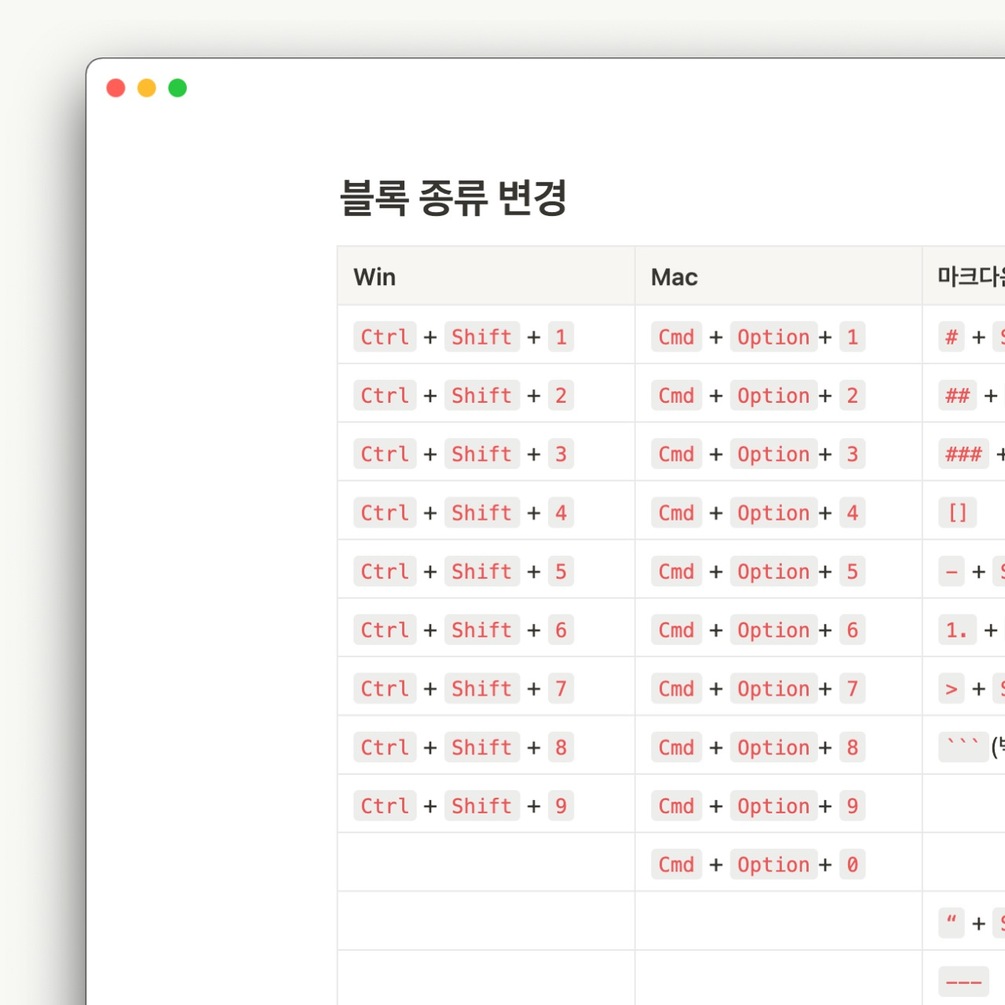Click the '7' key in the Win column
The height and width of the screenshot is (1005, 1005).
561,688
